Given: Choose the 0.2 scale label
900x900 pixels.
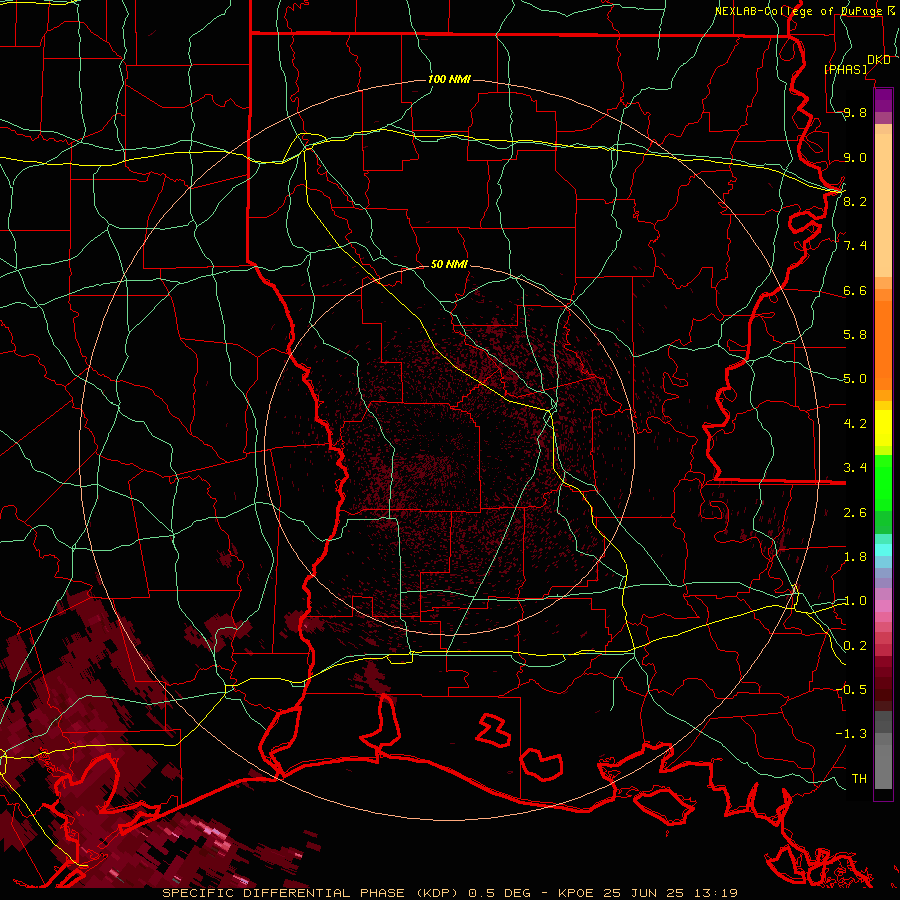Looking at the screenshot, I should pyautogui.click(x=855, y=646).
